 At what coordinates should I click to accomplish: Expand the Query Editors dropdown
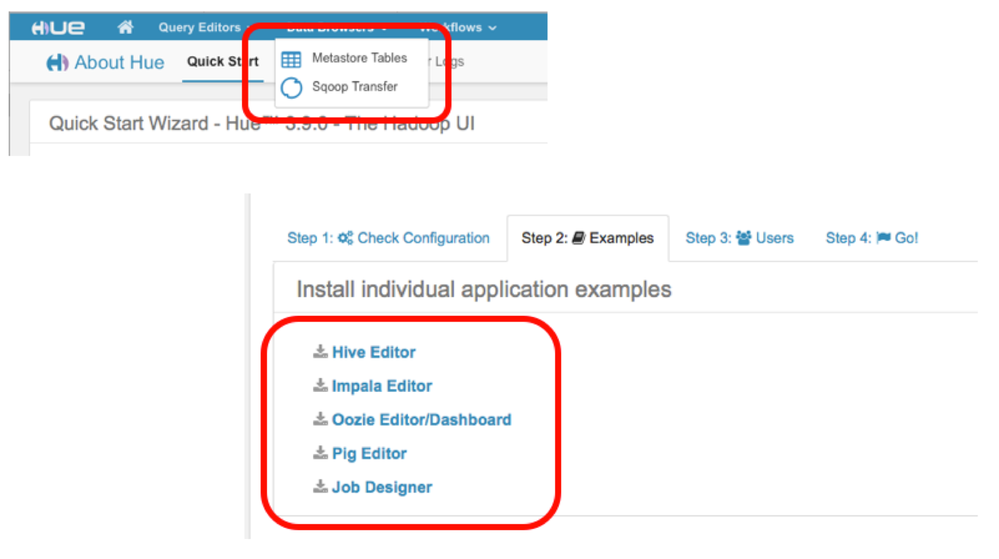(205, 28)
